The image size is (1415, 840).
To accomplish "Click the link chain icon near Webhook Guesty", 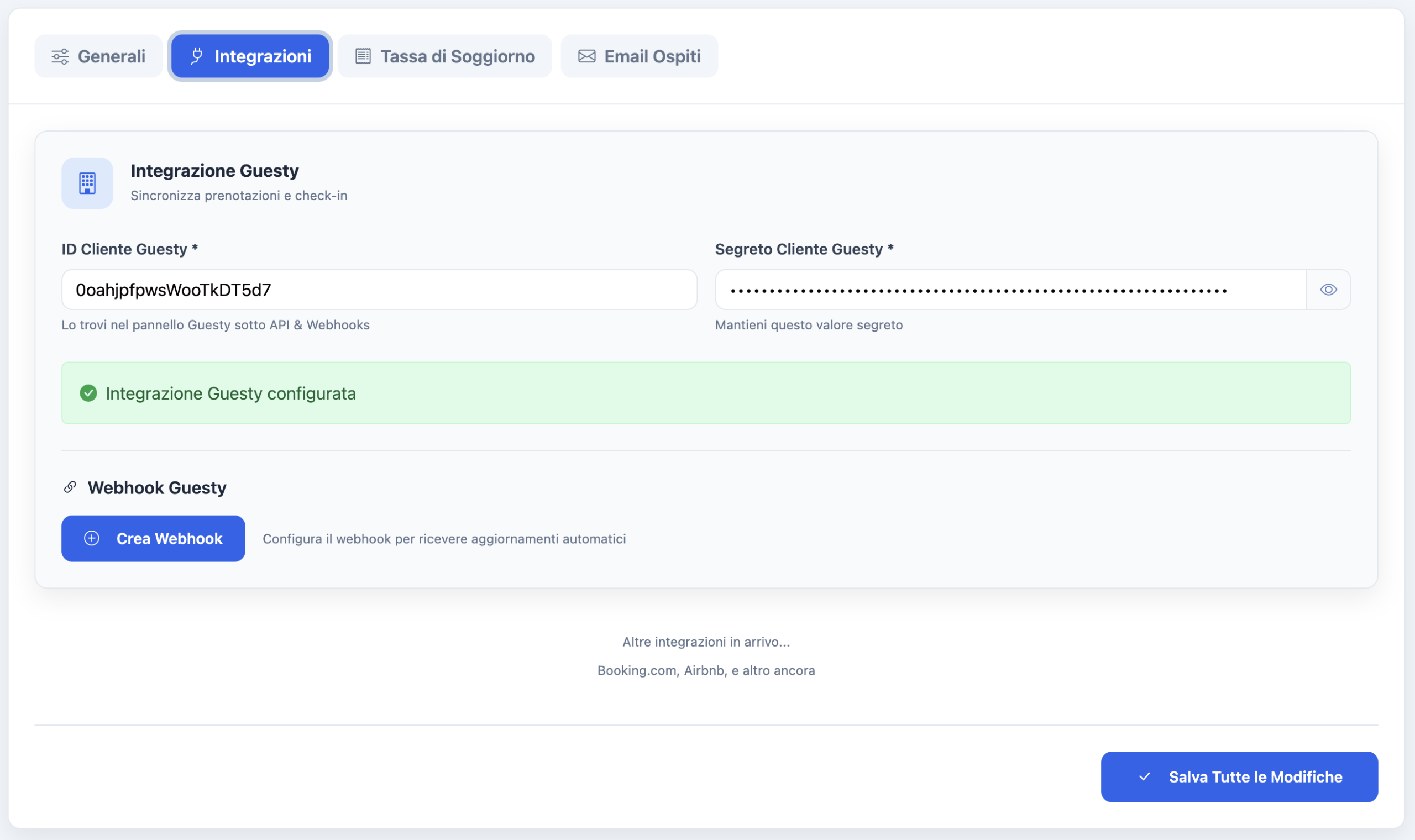I will (70, 487).
